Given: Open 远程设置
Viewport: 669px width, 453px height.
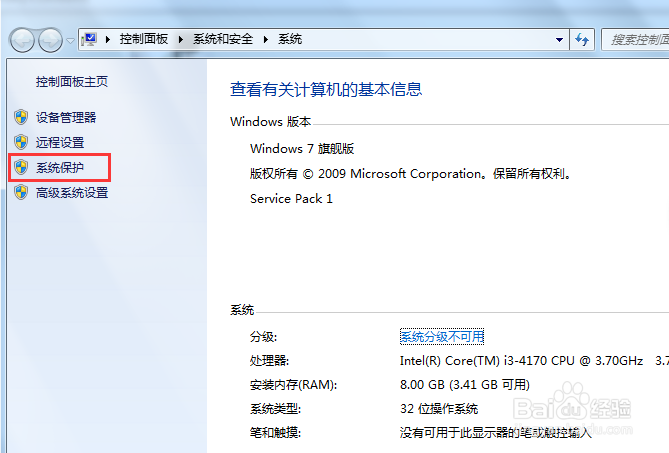Looking at the screenshot, I should point(60,142).
